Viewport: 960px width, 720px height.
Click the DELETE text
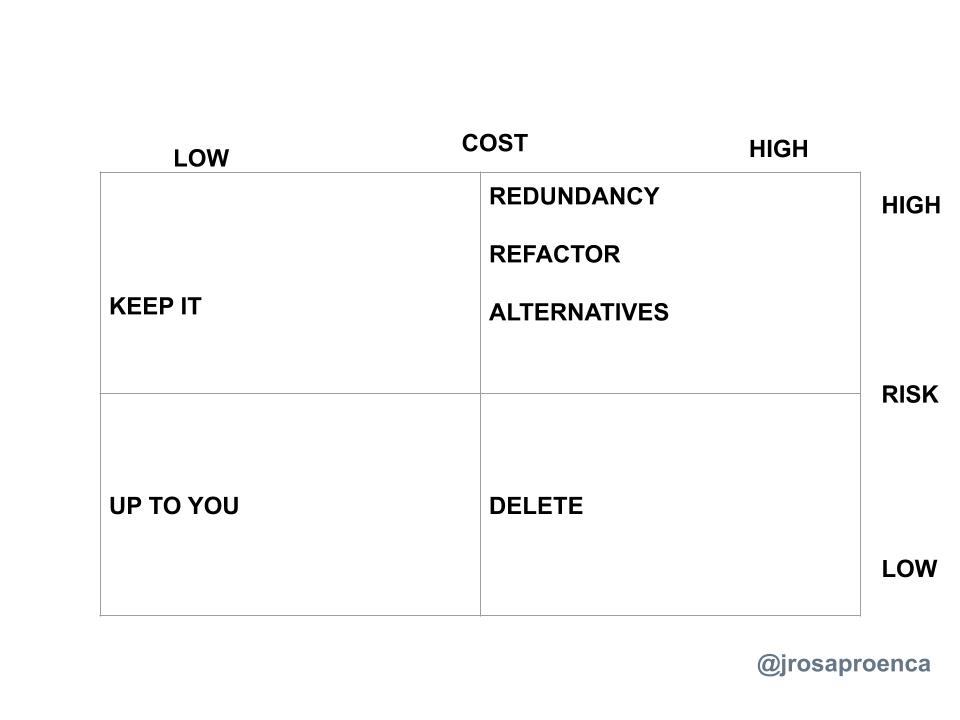tap(536, 506)
